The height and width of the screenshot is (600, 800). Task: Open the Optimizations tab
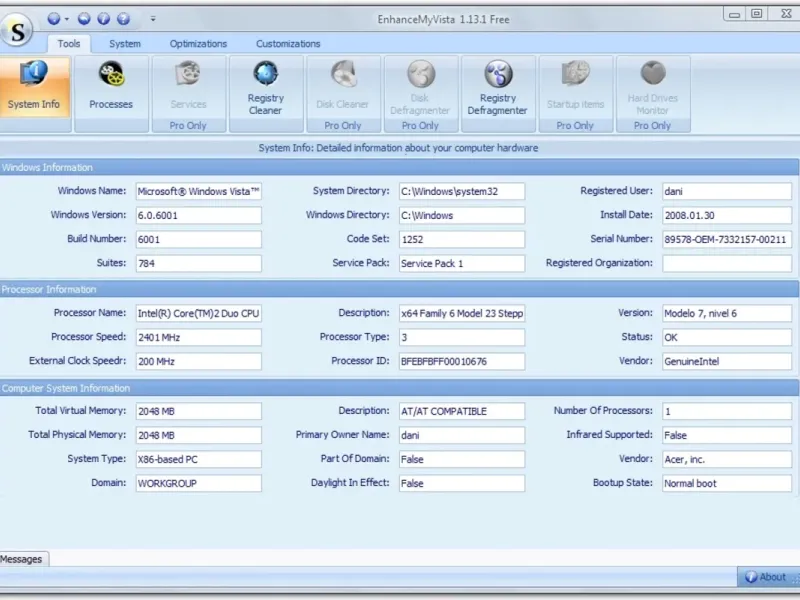point(198,44)
